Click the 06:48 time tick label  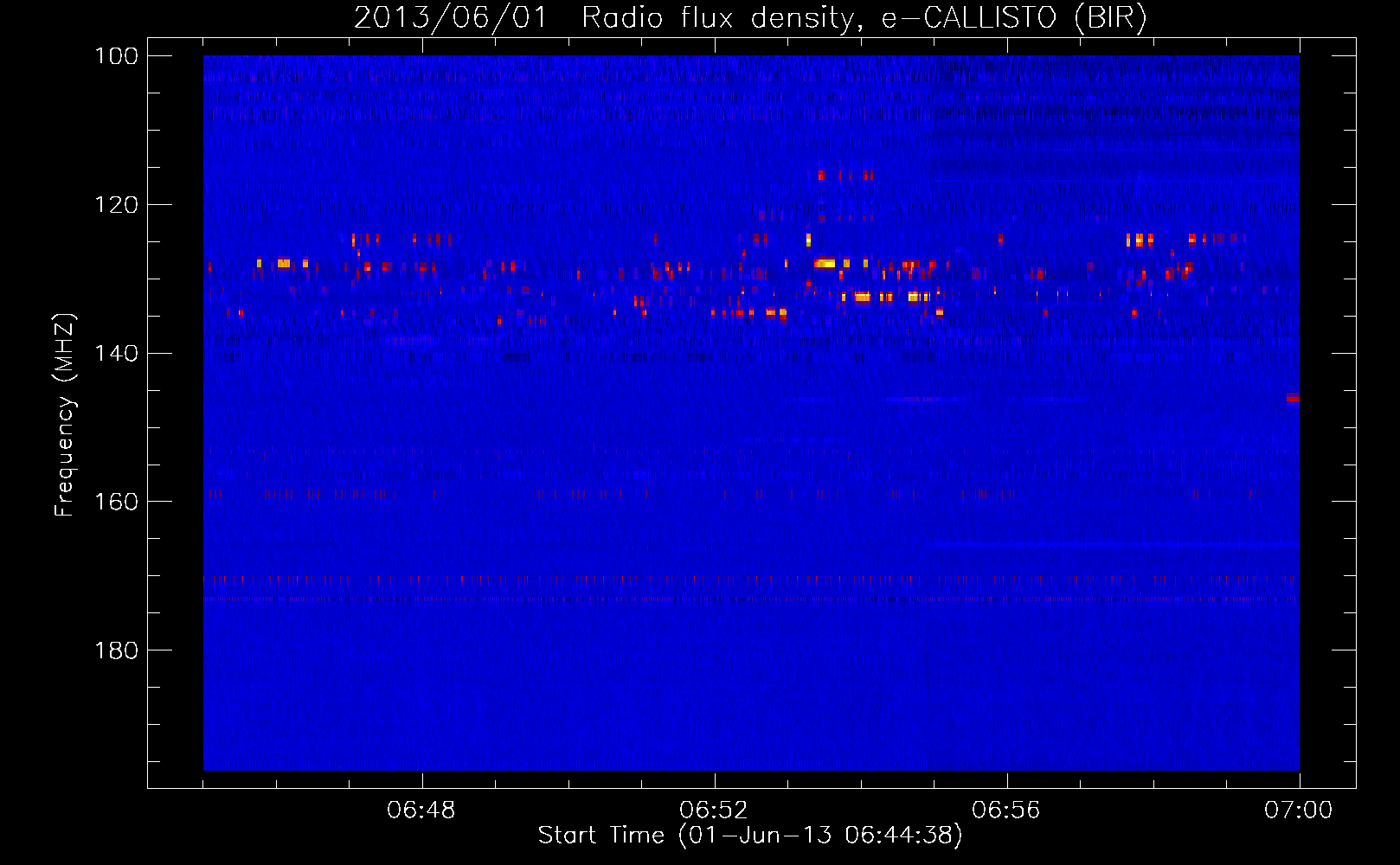pyautogui.click(x=421, y=811)
